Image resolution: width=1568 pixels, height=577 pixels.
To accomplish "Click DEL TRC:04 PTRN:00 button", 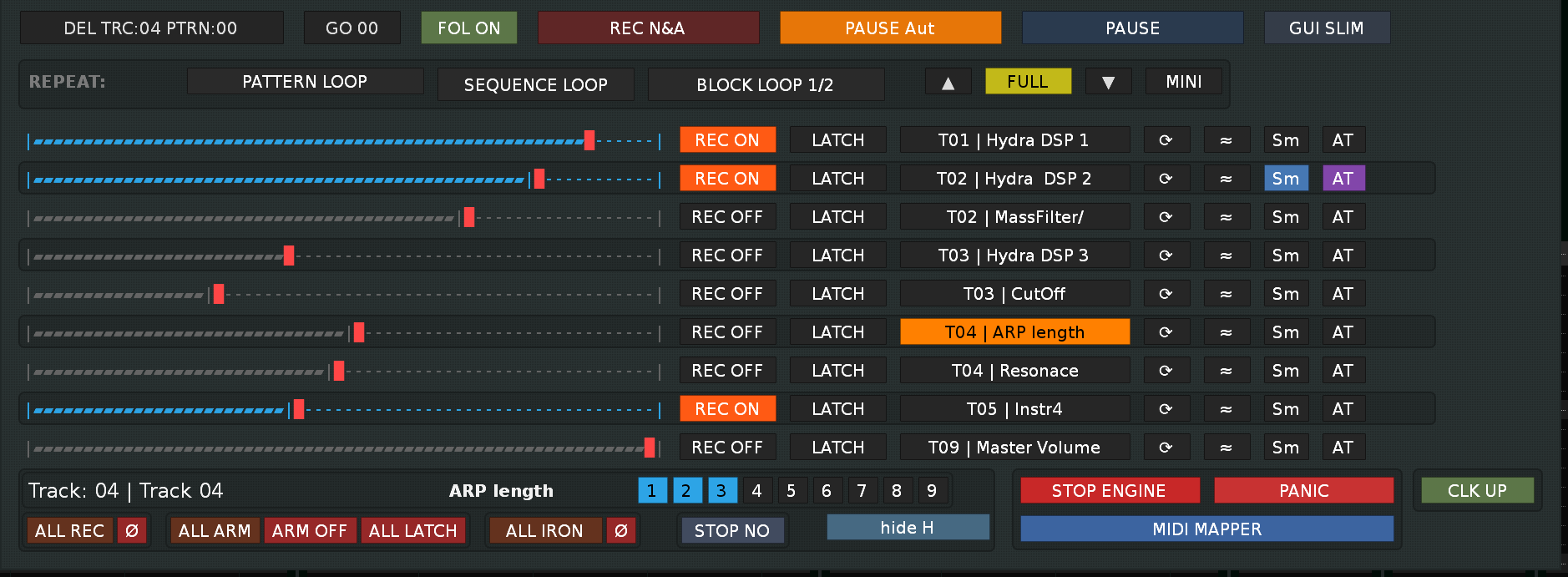I will point(151,28).
